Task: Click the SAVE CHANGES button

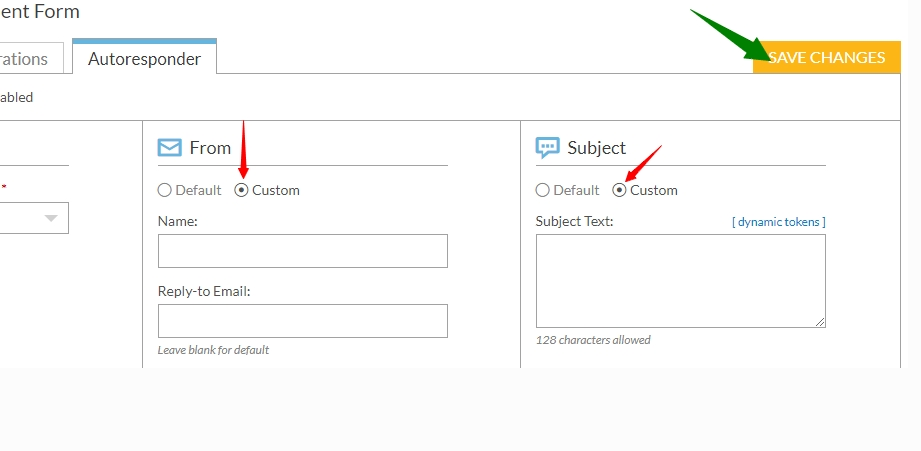Action: click(826, 58)
